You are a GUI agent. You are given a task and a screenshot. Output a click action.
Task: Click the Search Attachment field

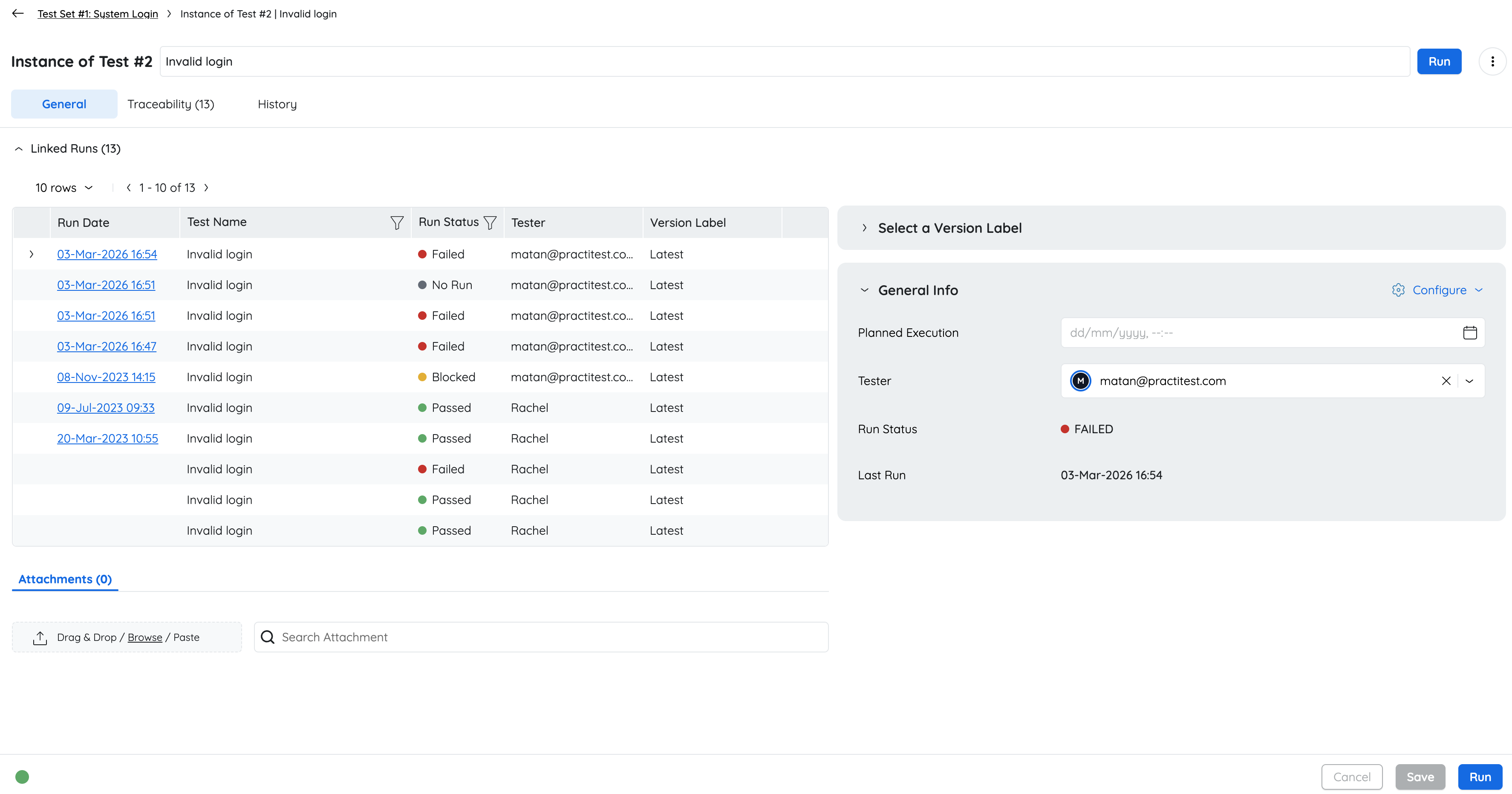point(541,637)
